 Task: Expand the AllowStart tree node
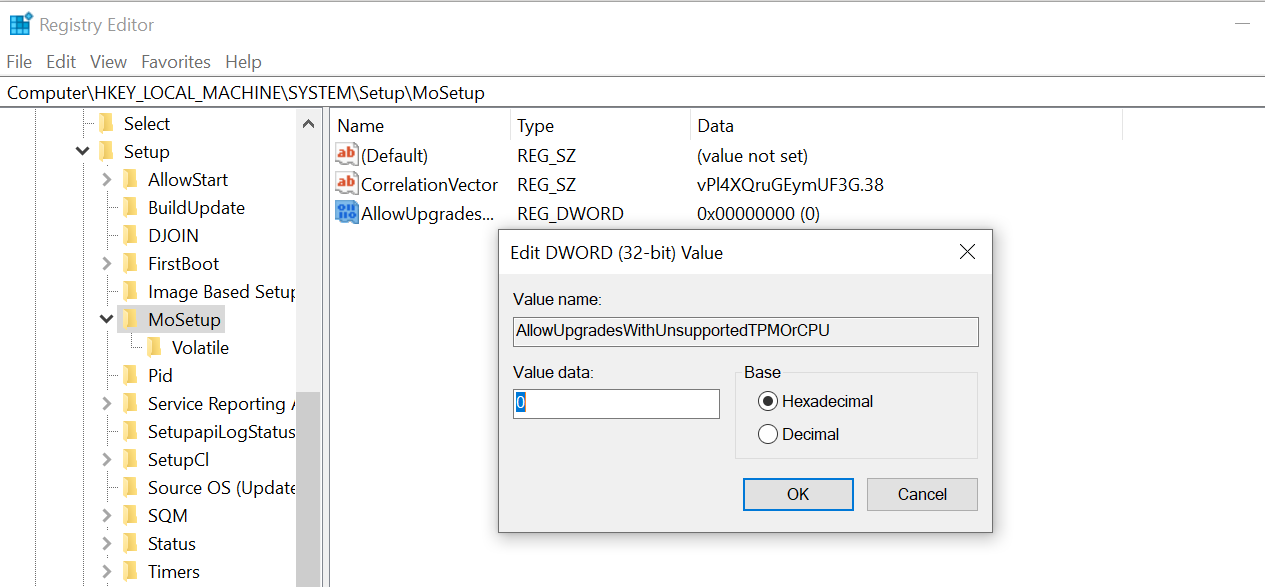click(106, 179)
